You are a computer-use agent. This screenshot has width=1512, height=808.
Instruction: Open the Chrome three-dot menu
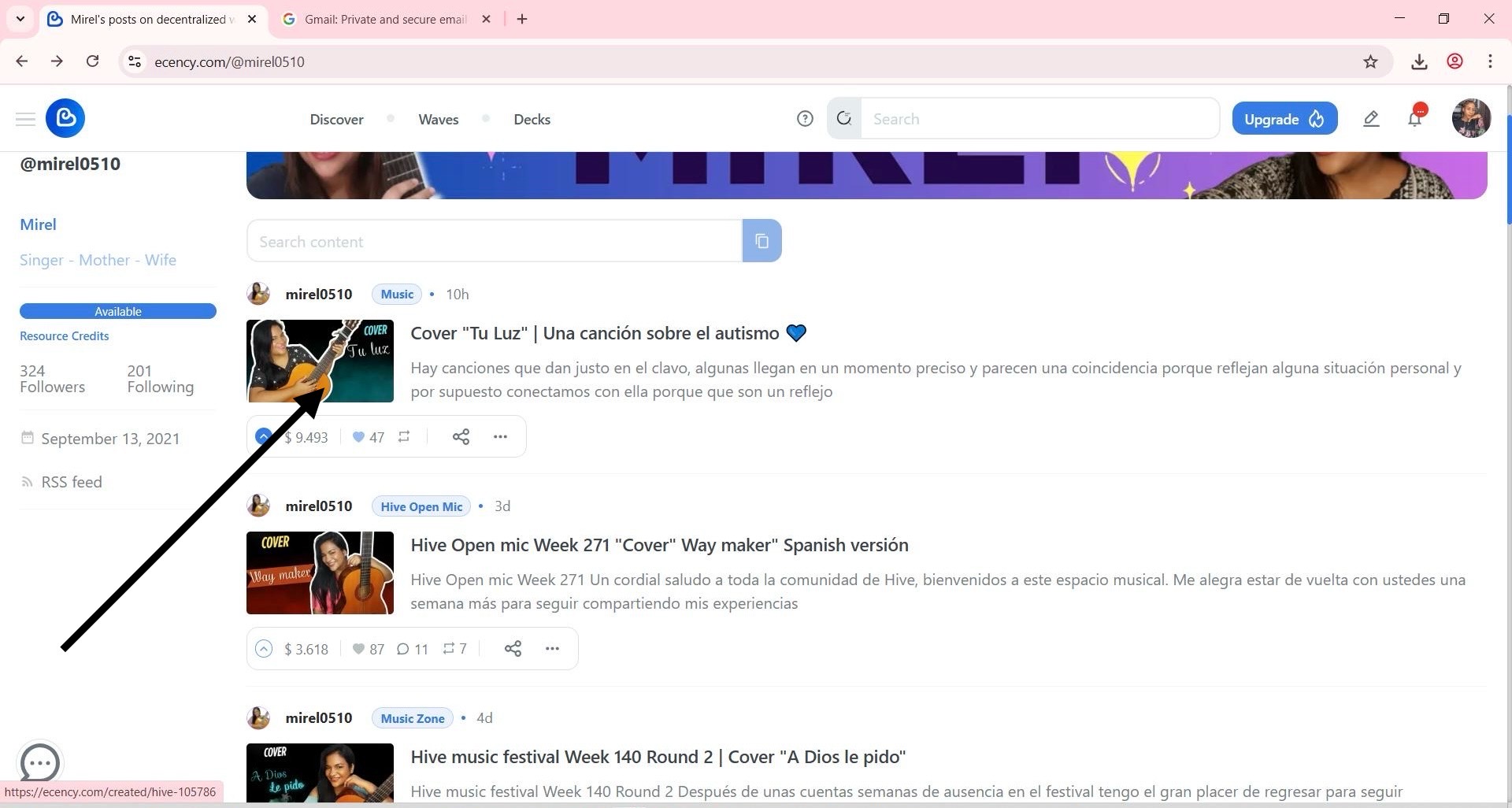1490,61
